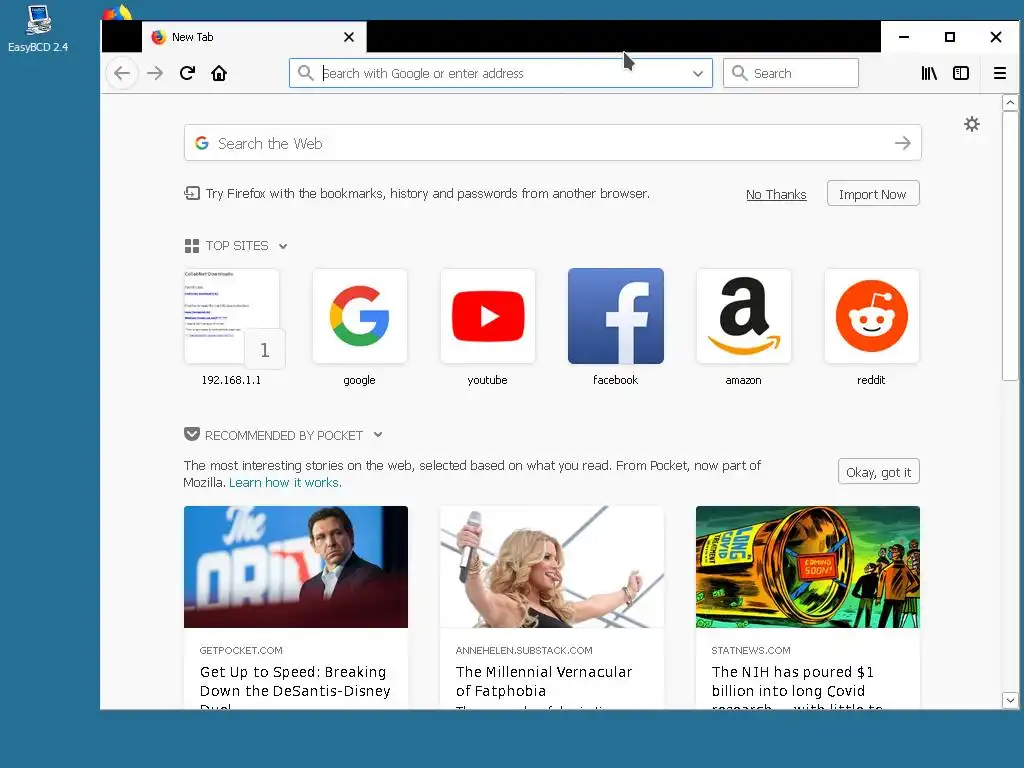Open the Millennial Vernacular story image
The image size is (1024, 768).
click(x=552, y=567)
